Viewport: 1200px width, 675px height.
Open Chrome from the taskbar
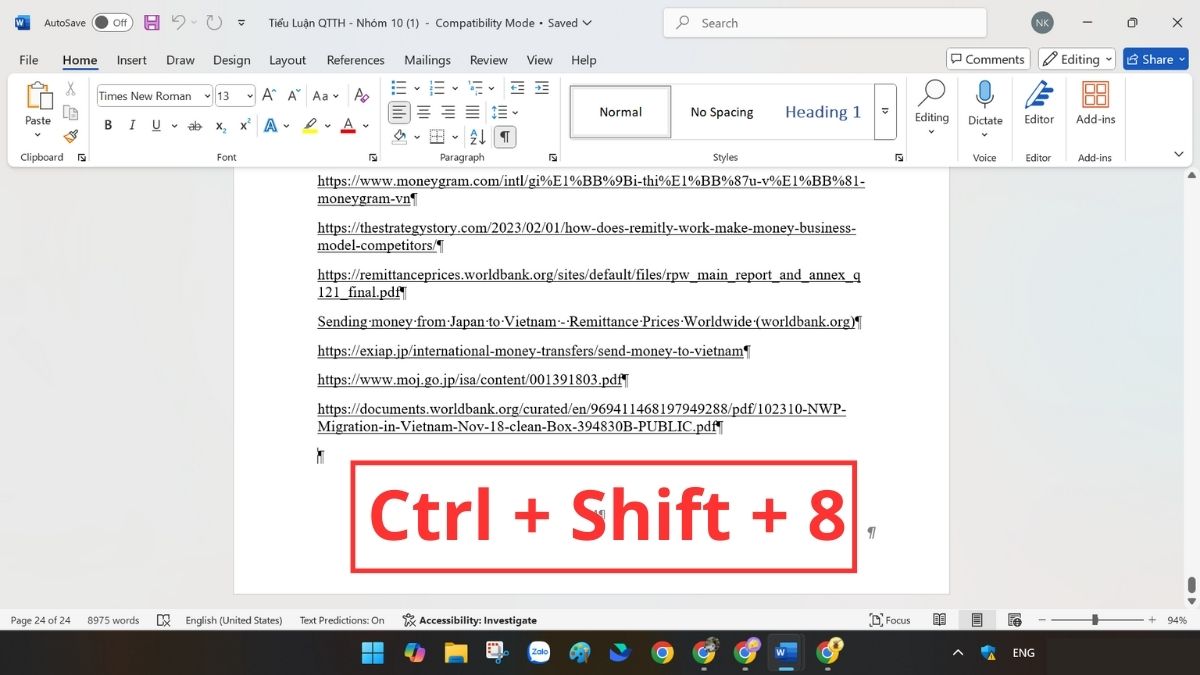coord(662,653)
